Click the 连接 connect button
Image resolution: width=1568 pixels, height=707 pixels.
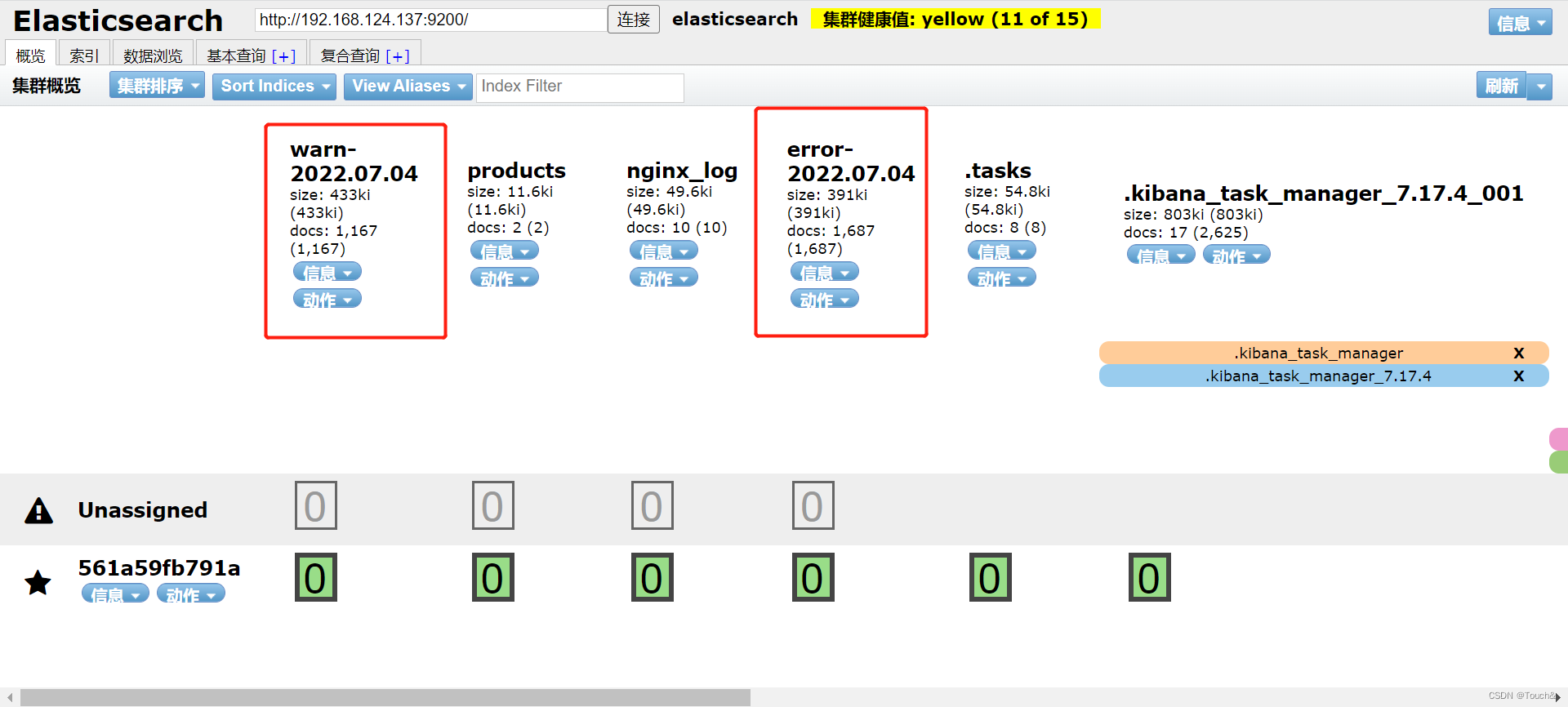(x=634, y=20)
